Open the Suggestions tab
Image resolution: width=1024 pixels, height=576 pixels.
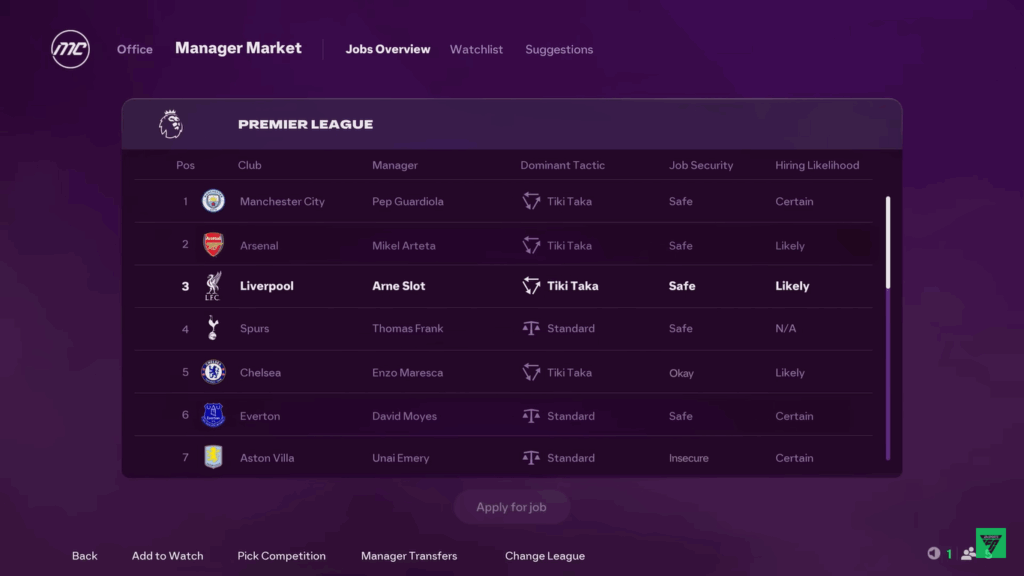coord(559,50)
